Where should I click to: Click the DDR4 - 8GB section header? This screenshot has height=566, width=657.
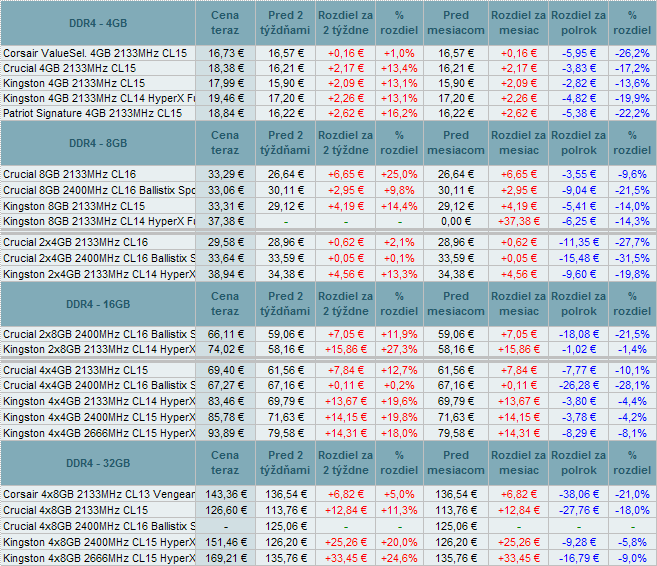(x=98, y=143)
